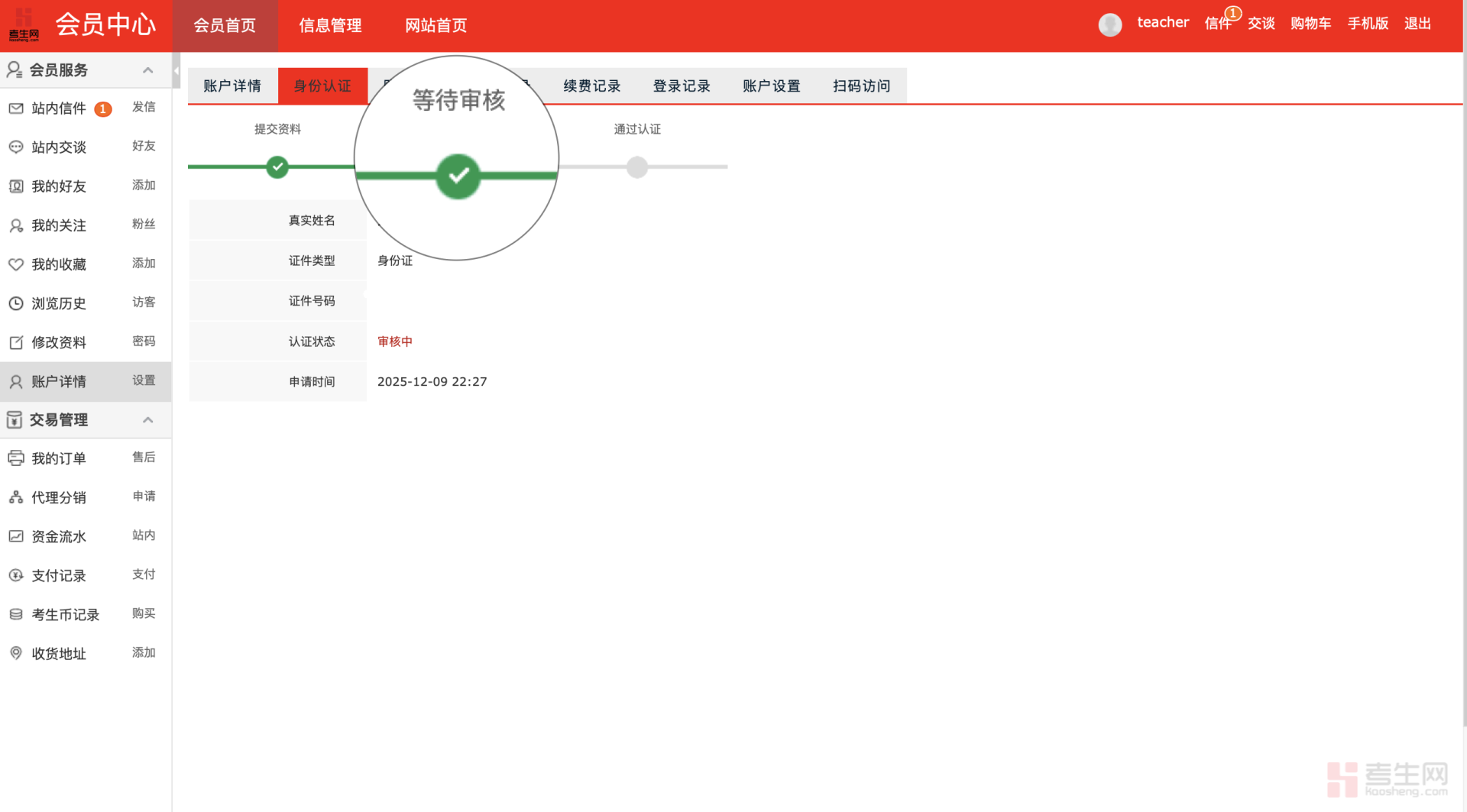Click the chat bubble icon for 站内交谈
This screenshot has width=1467, height=812.
coord(16,147)
